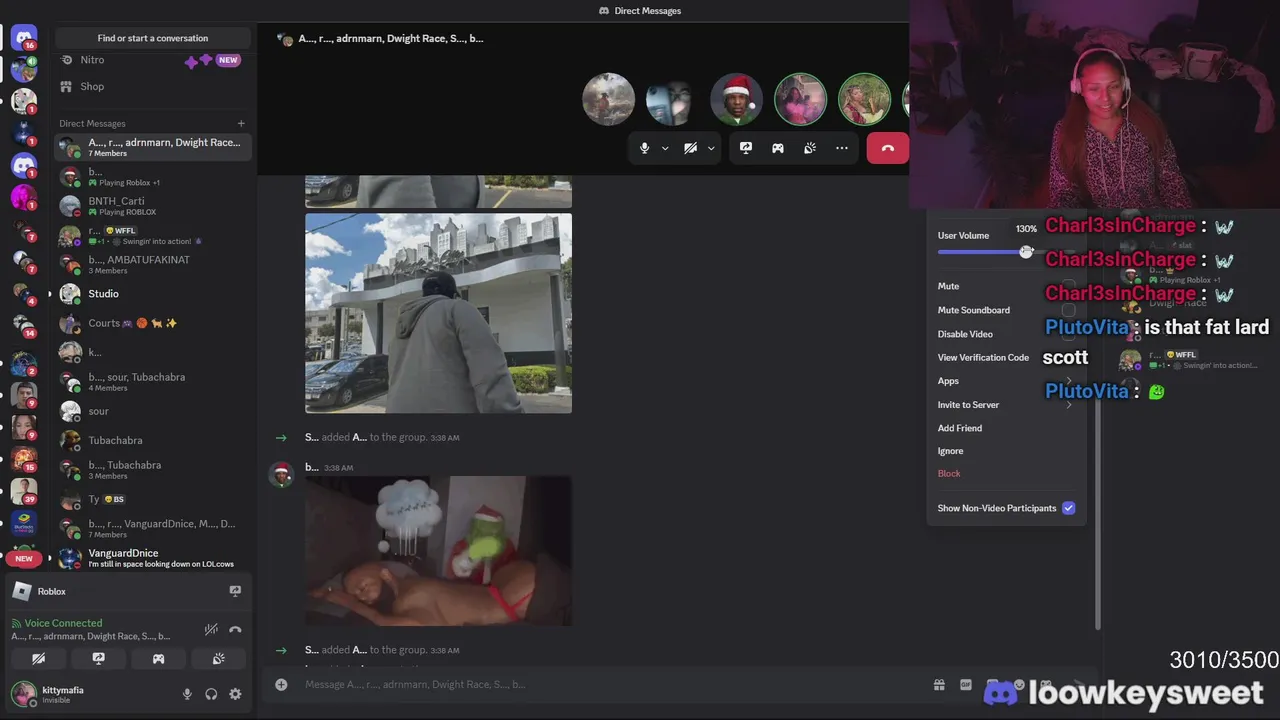1280x720 pixels.
Task: Open soundboard from voice panel
Action: (218, 659)
